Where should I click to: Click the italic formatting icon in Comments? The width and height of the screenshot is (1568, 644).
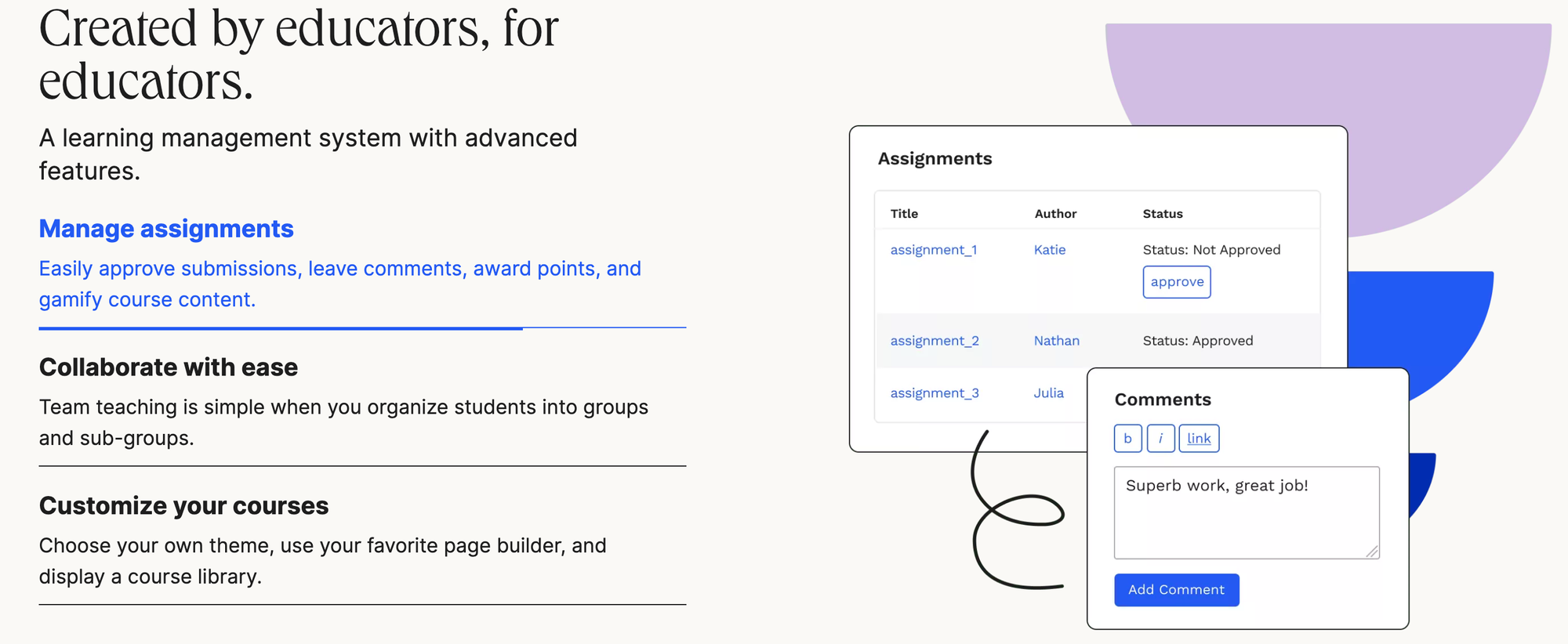pos(1161,438)
